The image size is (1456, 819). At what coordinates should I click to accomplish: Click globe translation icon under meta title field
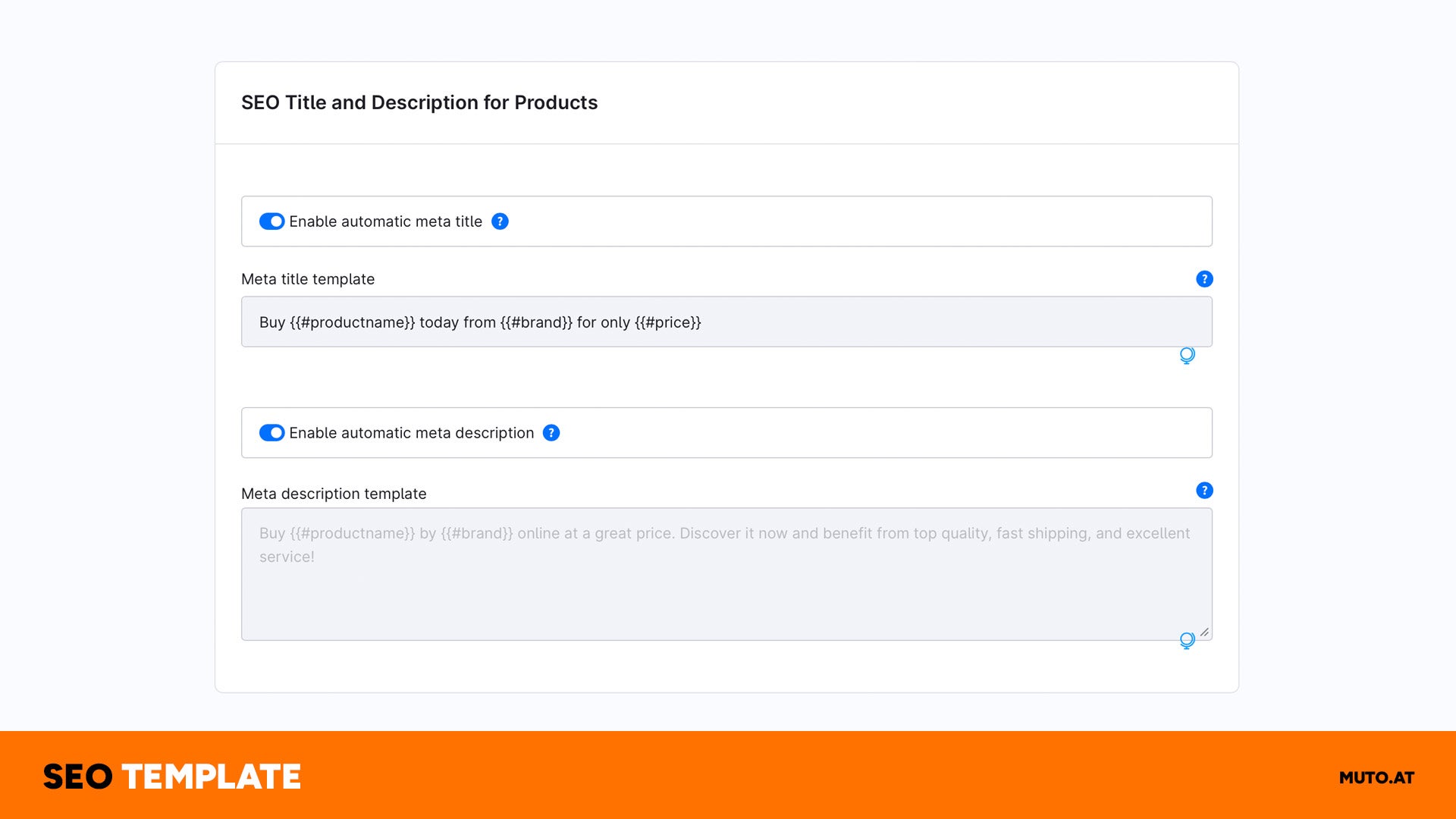coord(1187,355)
